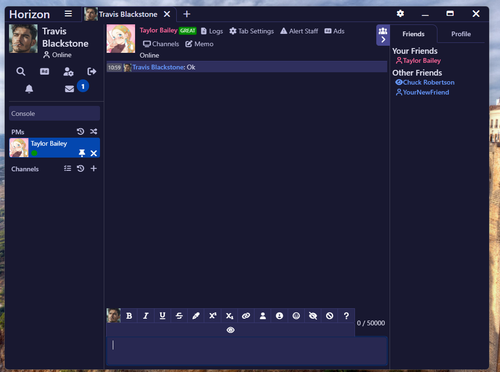Insert a user tag with person icon
The height and width of the screenshot is (372, 500).
(263, 316)
